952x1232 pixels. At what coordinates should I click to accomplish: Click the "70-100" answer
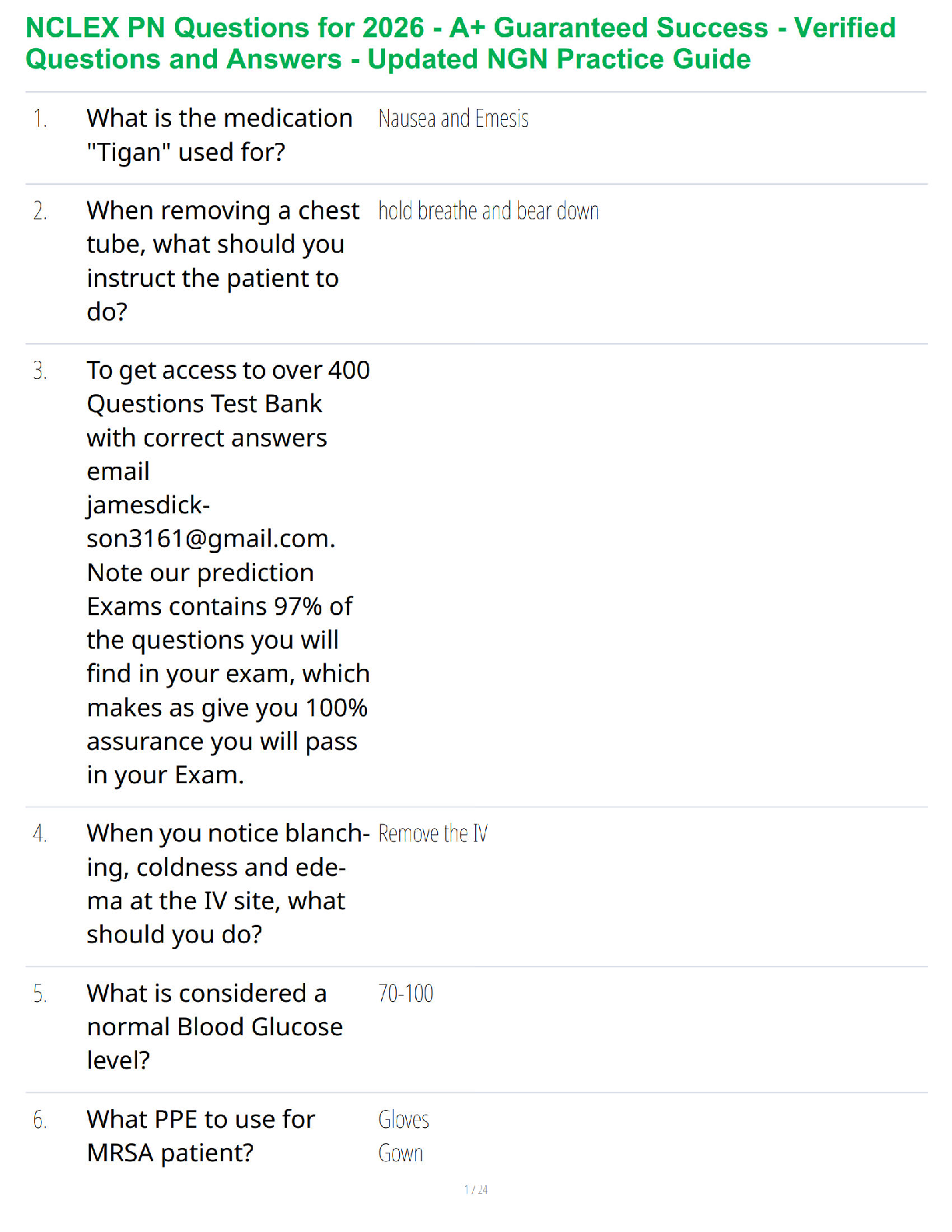(406, 994)
